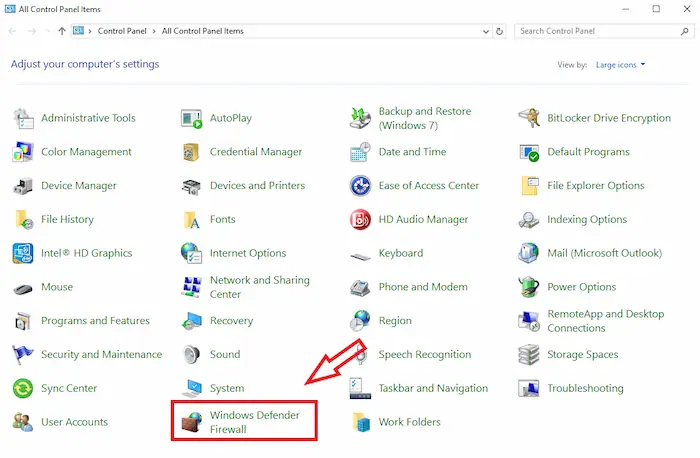
Task: Click the search magnifier icon
Action: (684, 31)
